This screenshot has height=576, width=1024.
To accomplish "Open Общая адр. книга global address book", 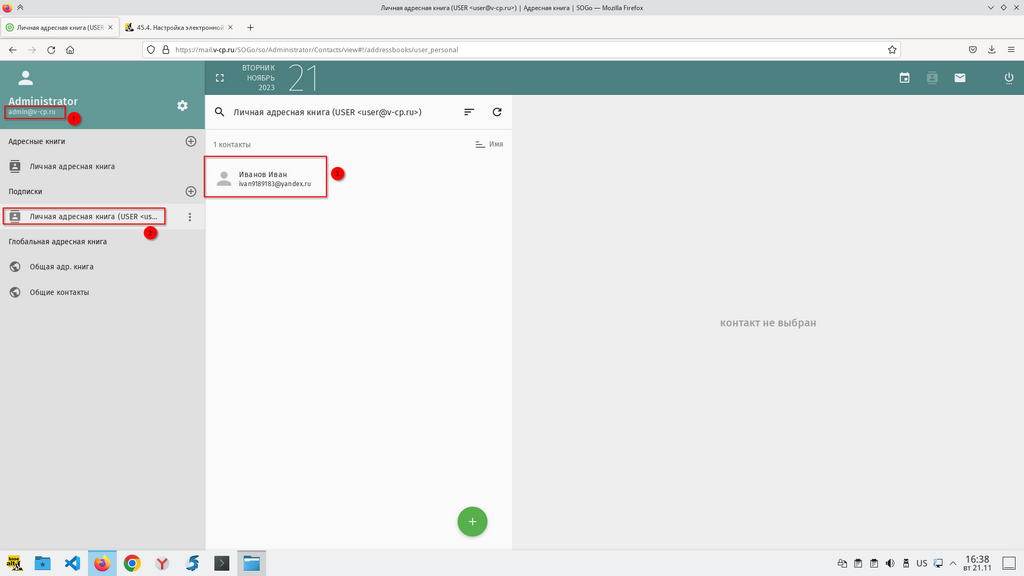I will click(61, 267).
